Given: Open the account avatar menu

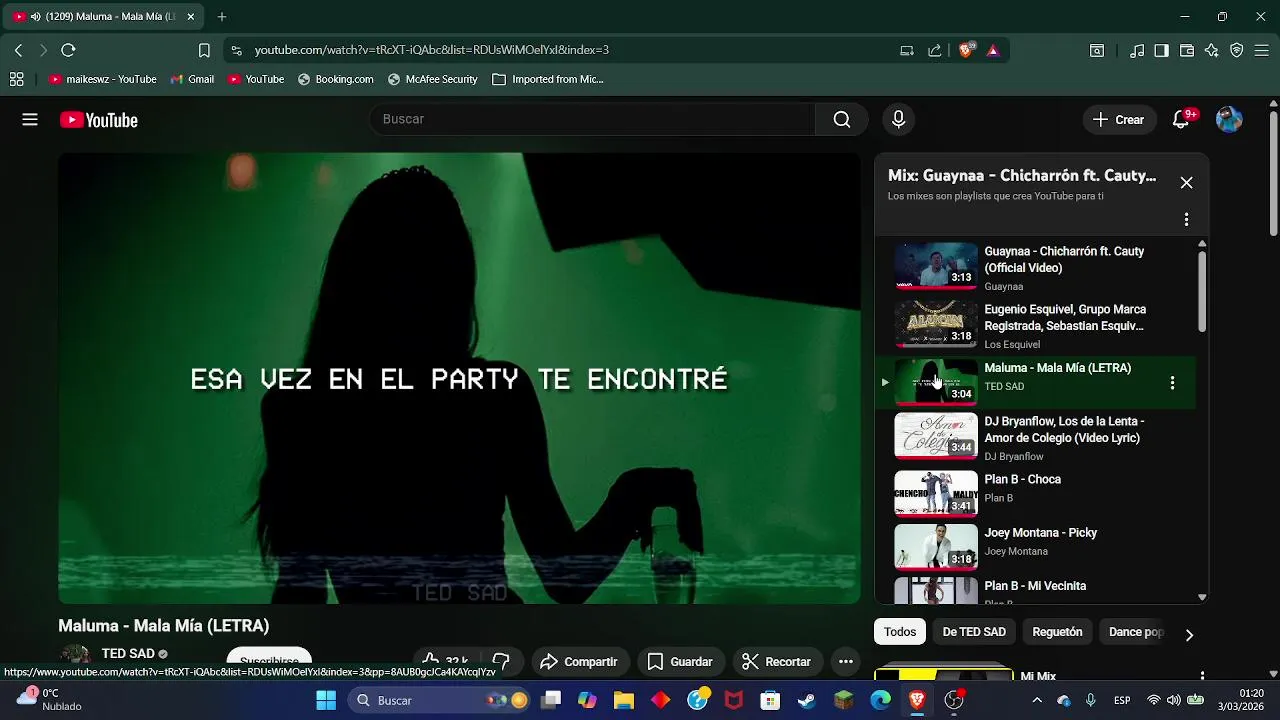Looking at the screenshot, I should click(1229, 120).
